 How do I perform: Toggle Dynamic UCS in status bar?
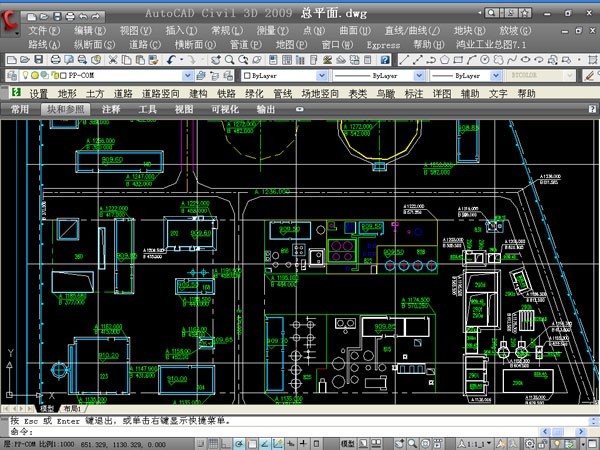pos(277,443)
